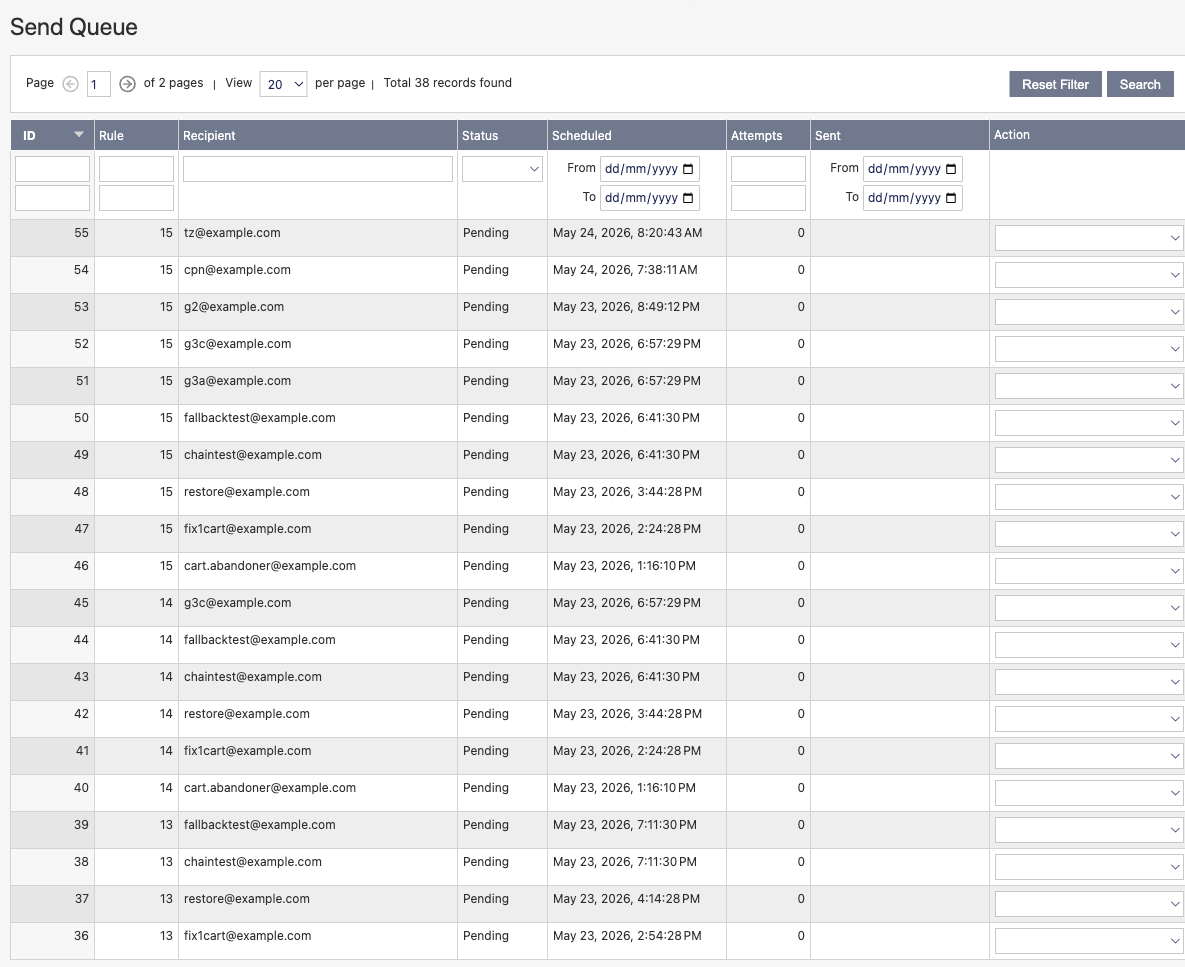The height and width of the screenshot is (967, 1185).
Task: Click fallbacktest@example.com in row ID 39
Action: coord(259,825)
